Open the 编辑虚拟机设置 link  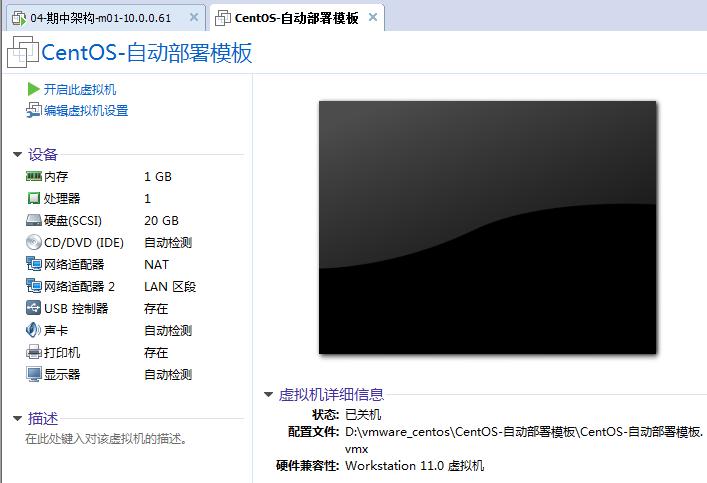pos(86,110)
